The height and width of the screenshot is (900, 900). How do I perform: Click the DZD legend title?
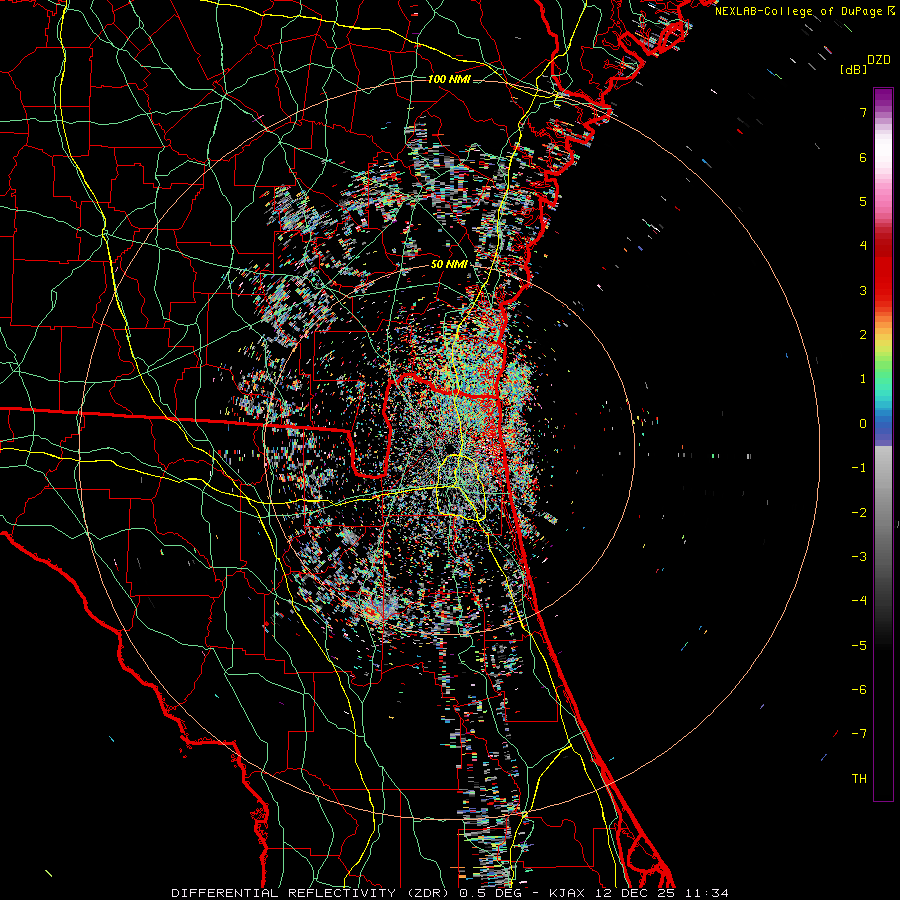pos(878,60)
